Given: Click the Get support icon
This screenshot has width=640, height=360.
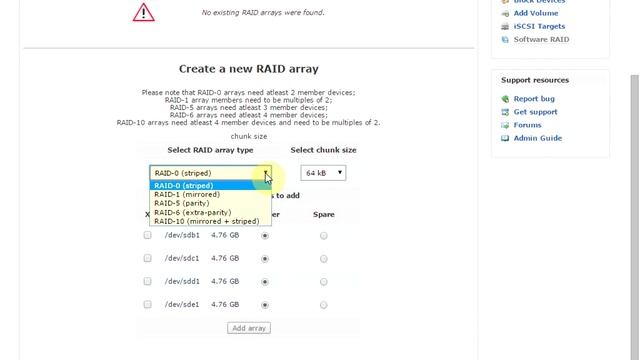Looking at the screenshot, I should point(505,112).
